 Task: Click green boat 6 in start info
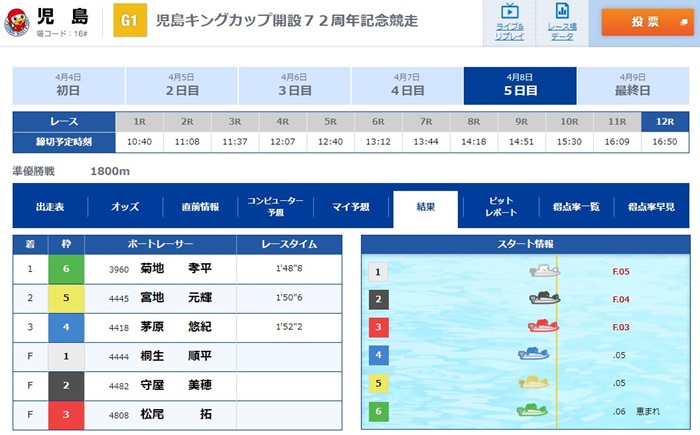(x=535, y=409)
